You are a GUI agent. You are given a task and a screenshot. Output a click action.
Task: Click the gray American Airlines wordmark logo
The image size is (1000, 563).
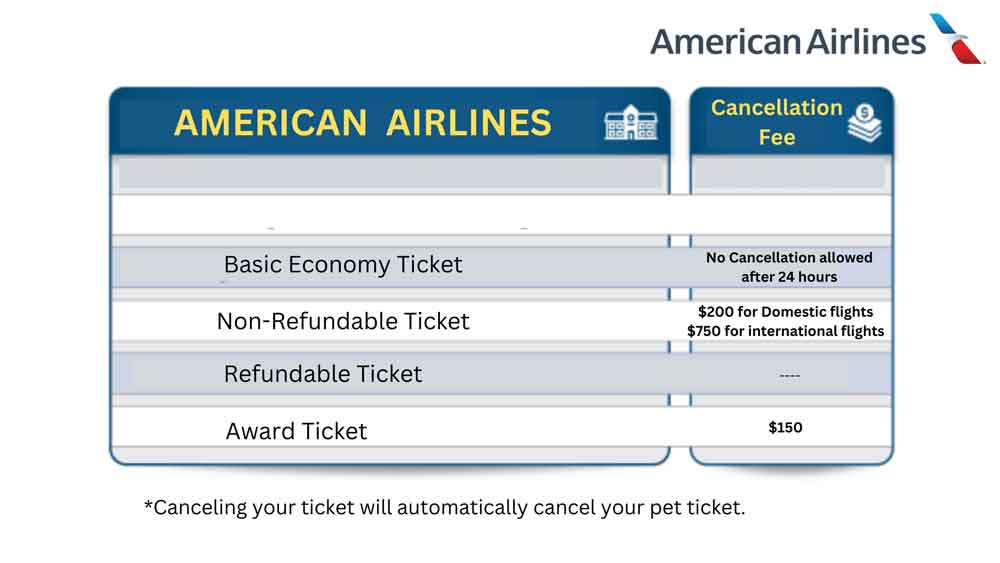pos(788,41)
